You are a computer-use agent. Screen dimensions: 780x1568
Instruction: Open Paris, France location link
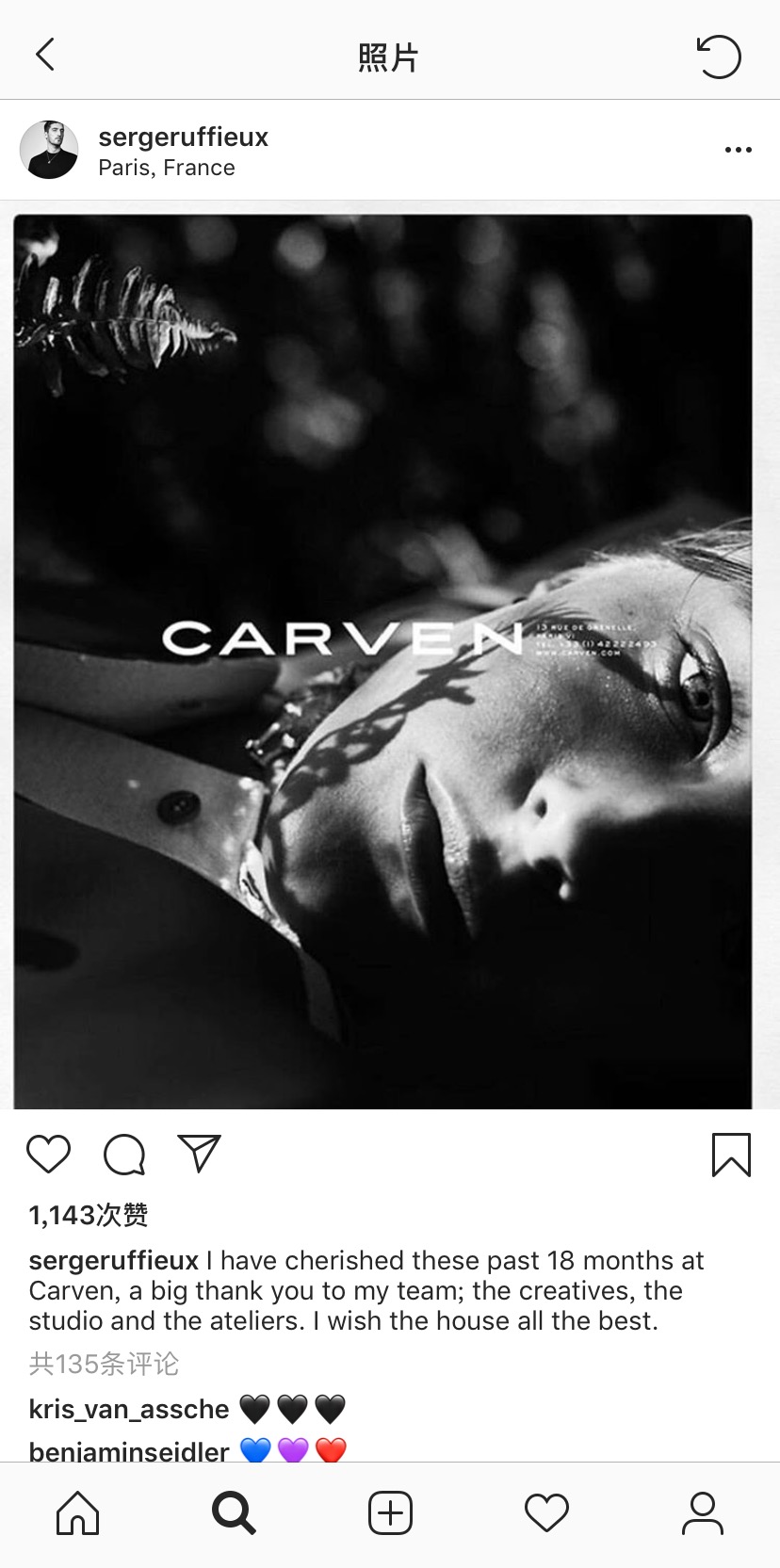click(167, 168)
